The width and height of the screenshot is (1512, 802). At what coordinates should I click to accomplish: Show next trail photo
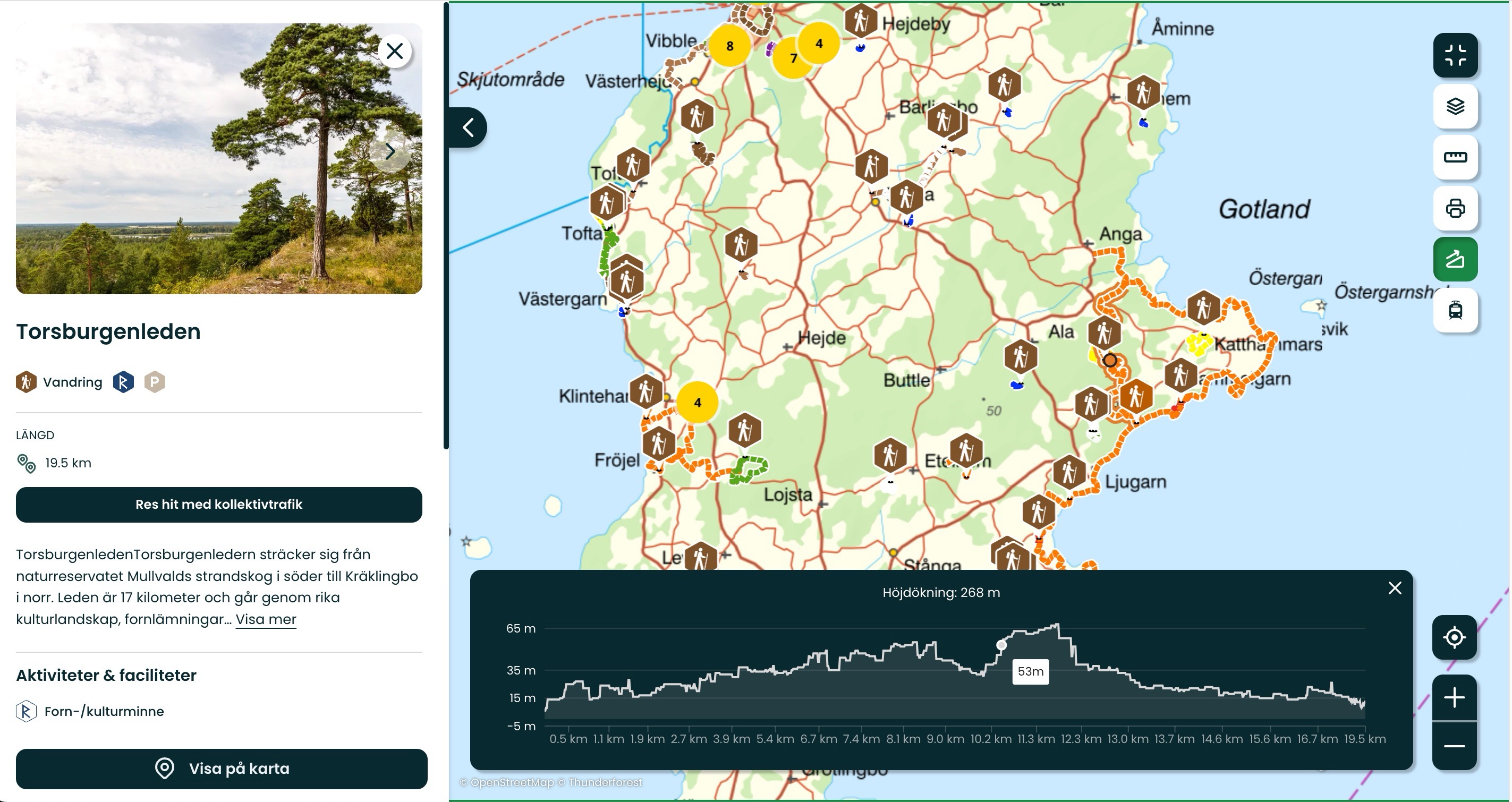coord(390,151)
